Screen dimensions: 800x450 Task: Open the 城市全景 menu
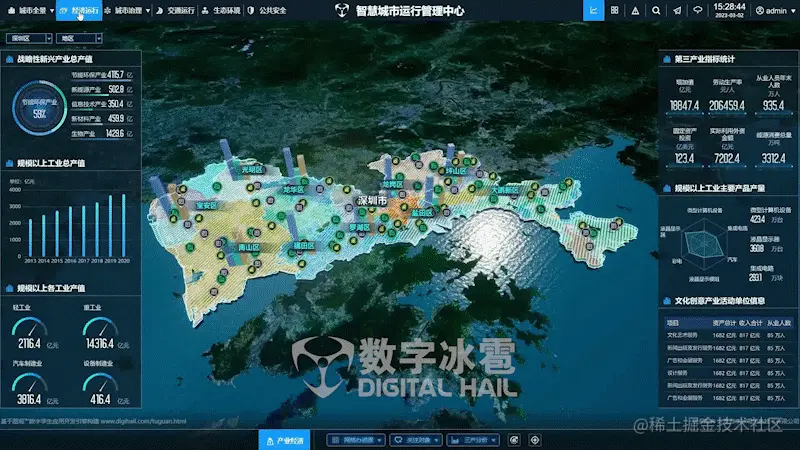[30, 10]
